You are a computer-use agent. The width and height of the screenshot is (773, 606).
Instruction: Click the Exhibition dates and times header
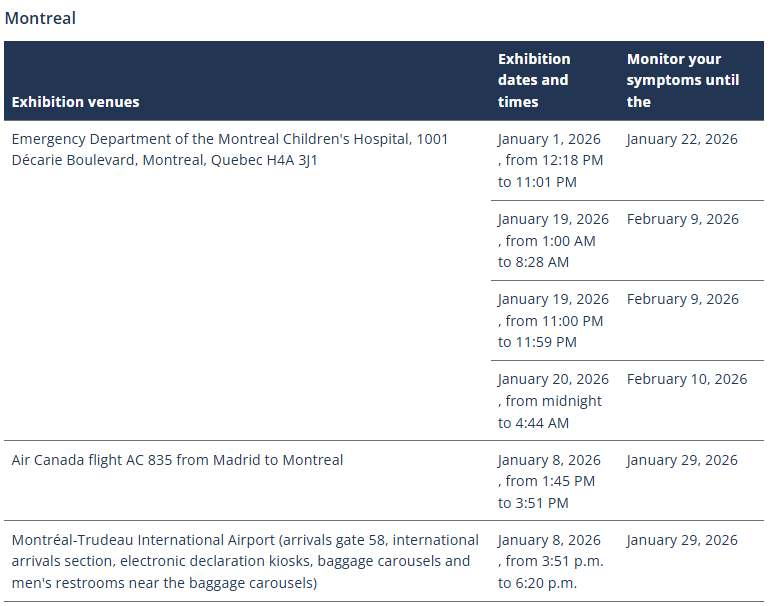[x=534, y=80]
